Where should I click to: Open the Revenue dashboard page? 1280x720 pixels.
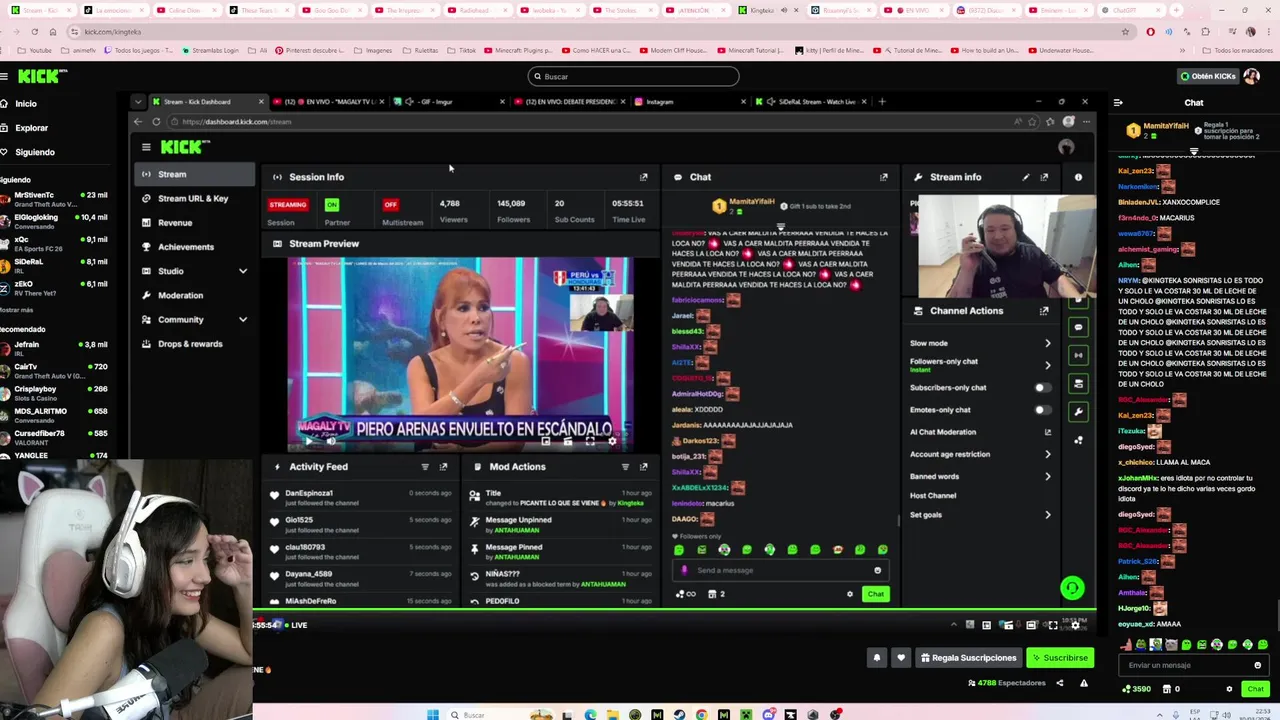click(194, 222)
